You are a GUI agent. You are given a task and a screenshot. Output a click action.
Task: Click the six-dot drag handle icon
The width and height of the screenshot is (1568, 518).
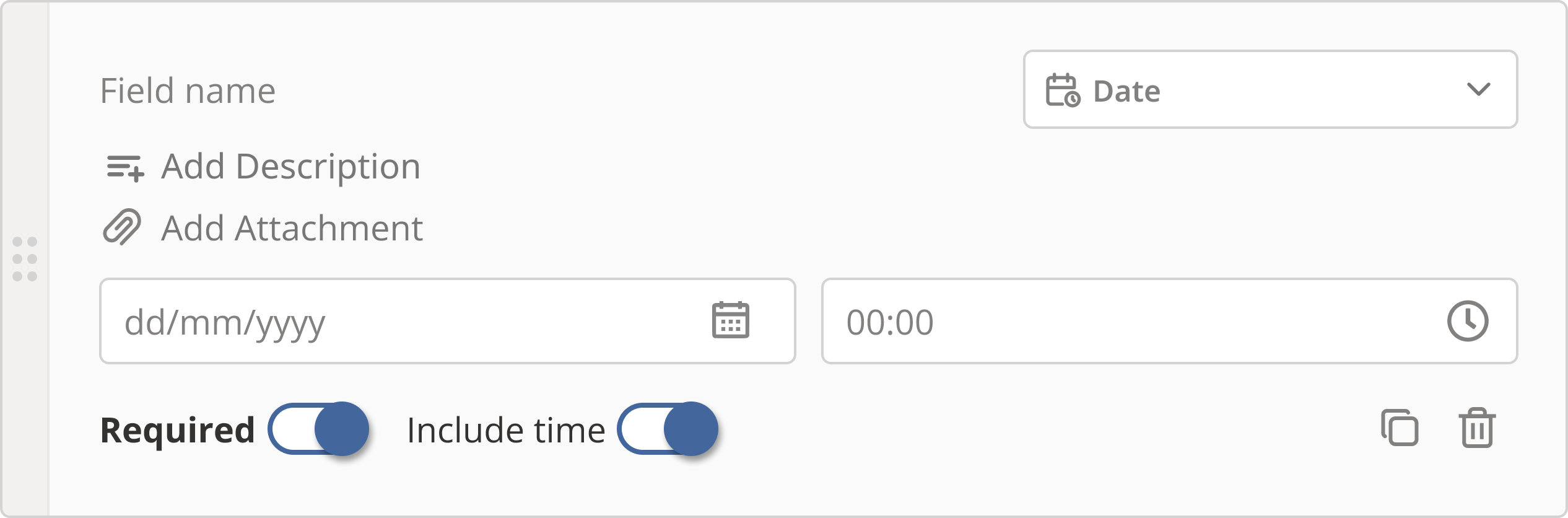point(25,259)
